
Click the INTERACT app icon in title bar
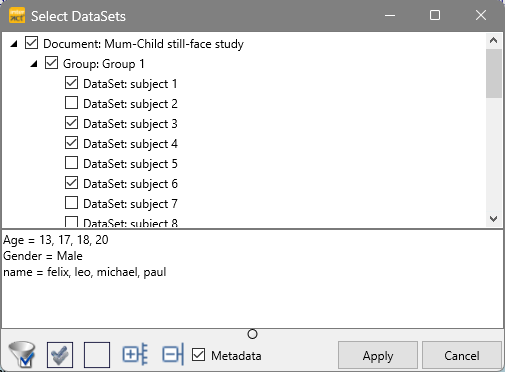17,15
